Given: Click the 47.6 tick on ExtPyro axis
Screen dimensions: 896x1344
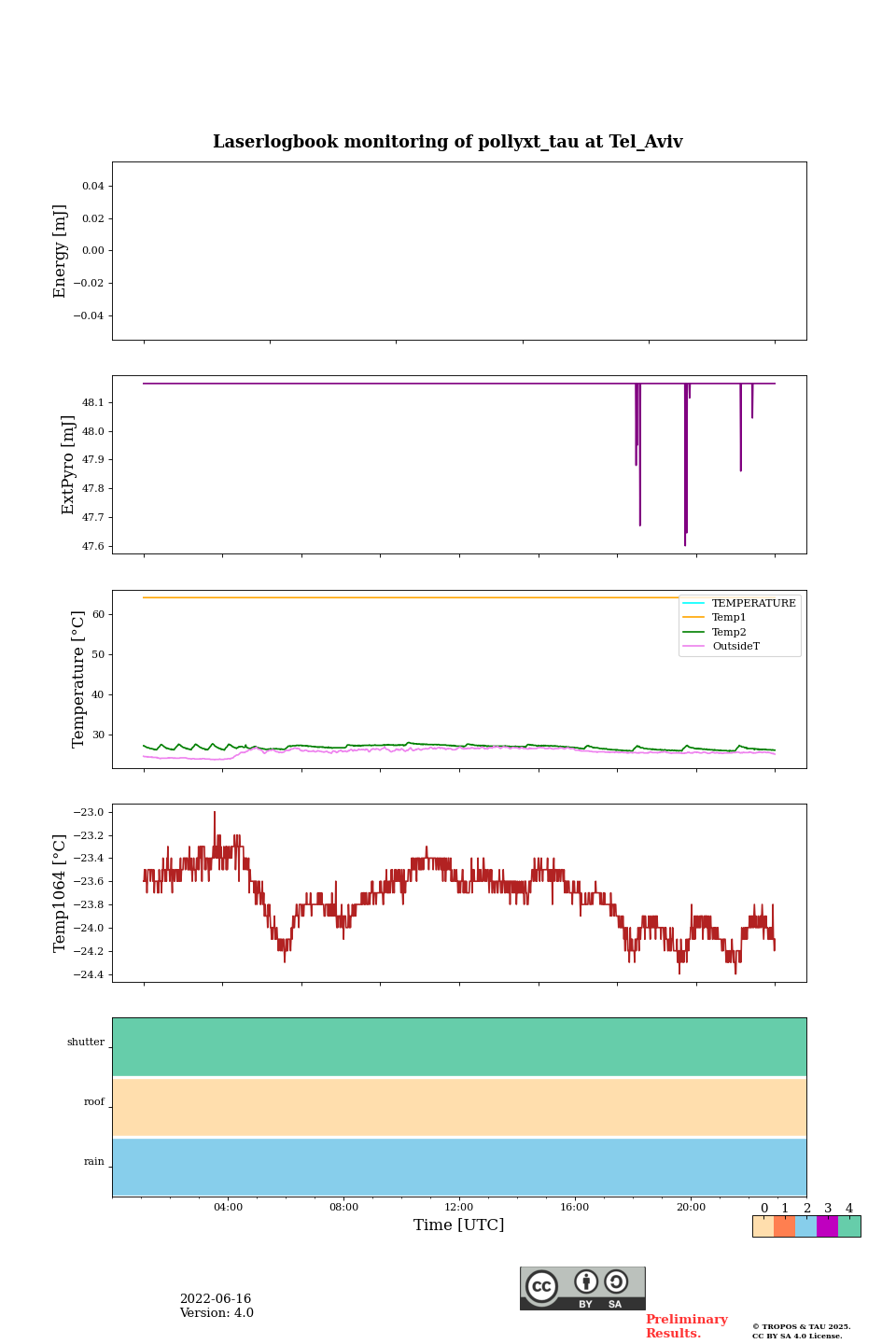Looking at the screenshot, I should (93, 547).
